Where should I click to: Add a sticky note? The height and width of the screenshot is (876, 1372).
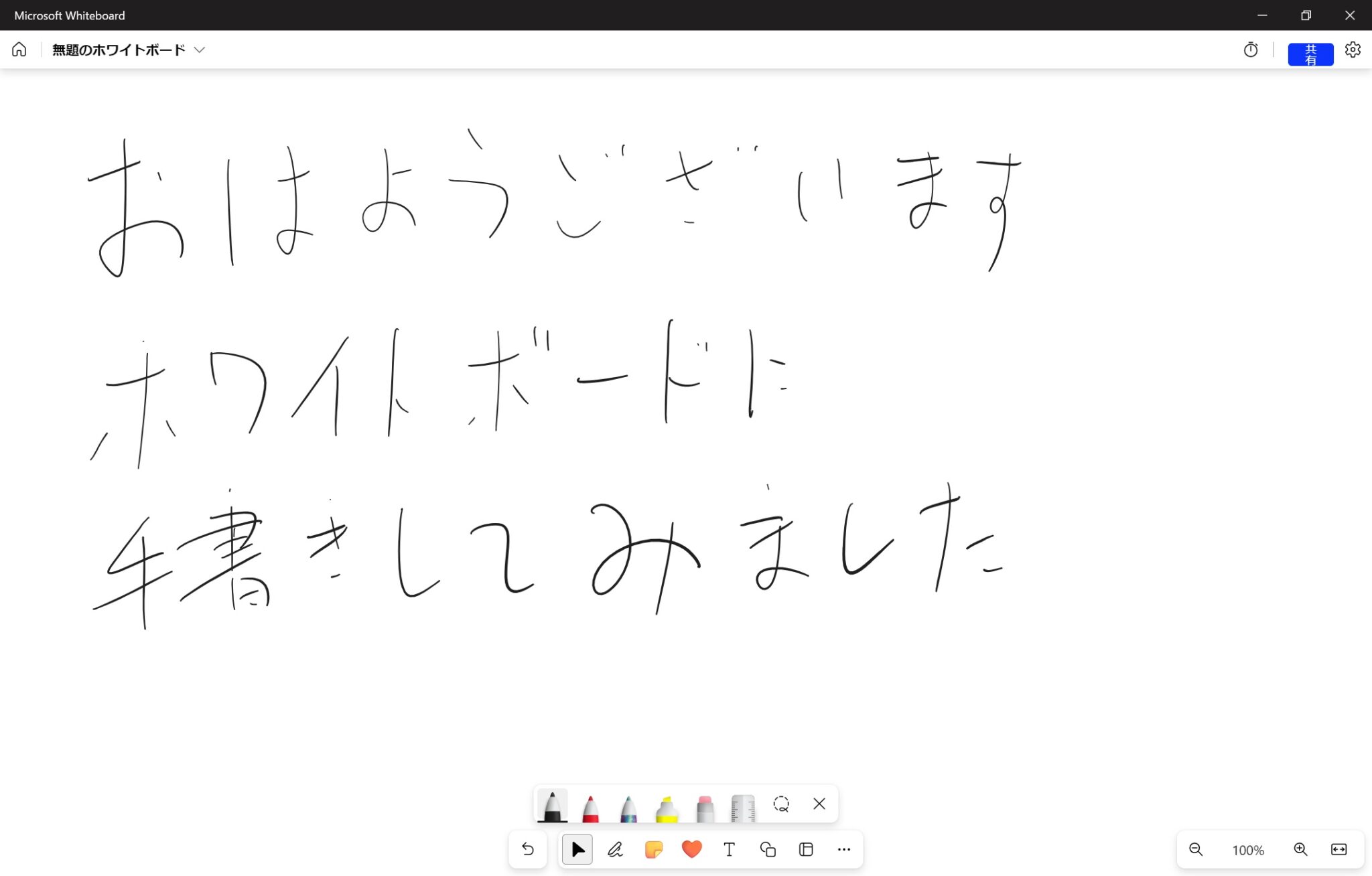point(653,849)
